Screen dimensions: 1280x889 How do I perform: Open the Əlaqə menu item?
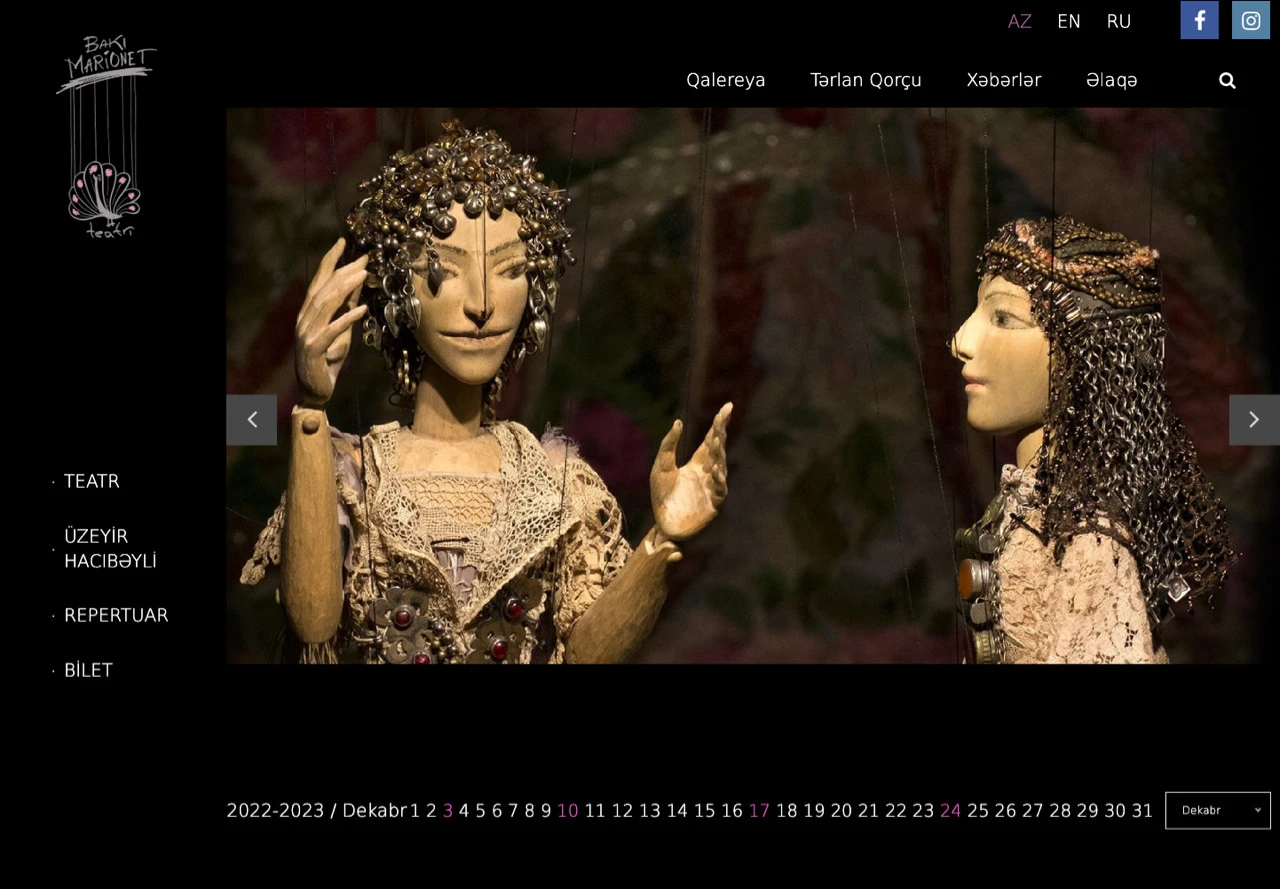(1112, 80)
